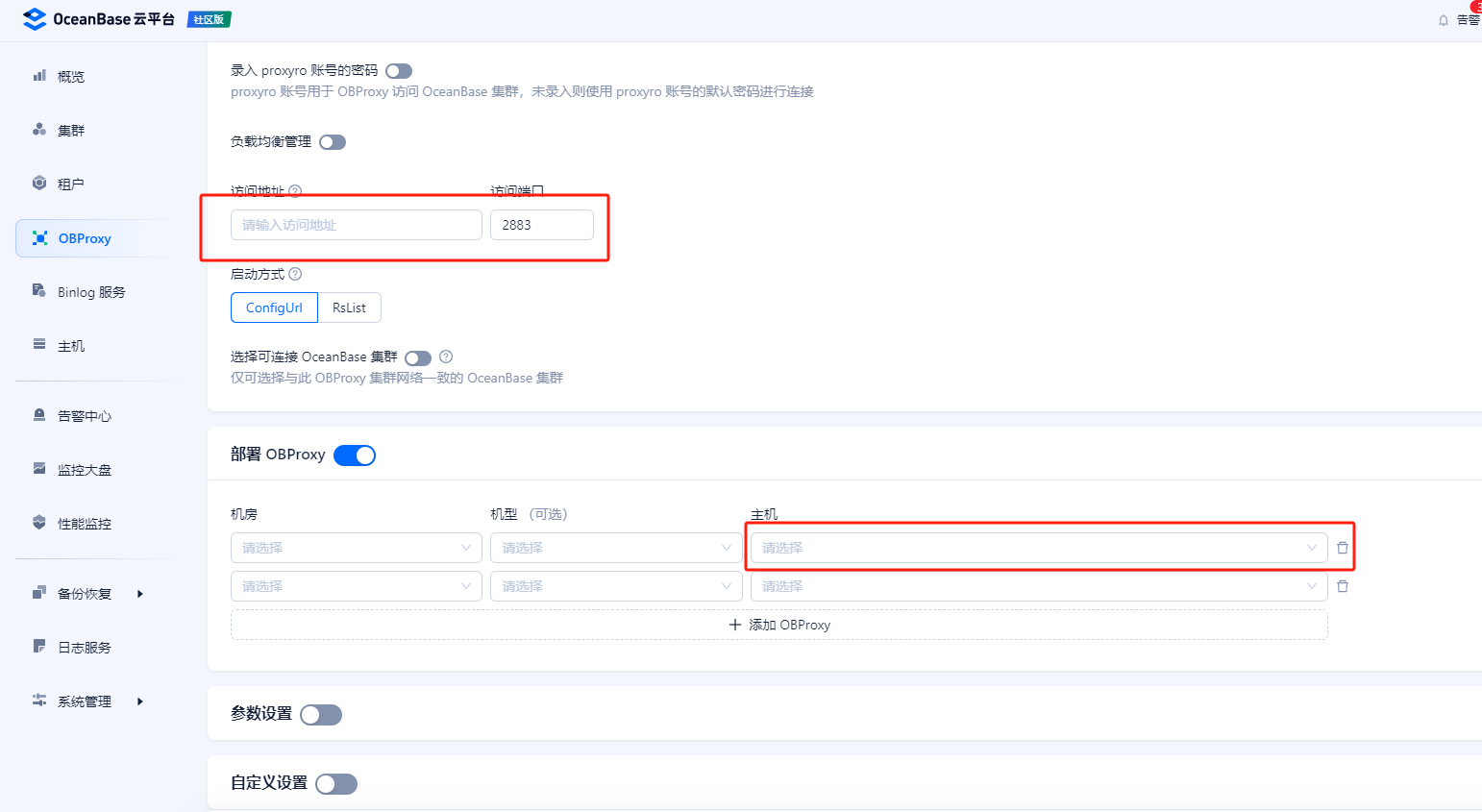The height and width of the screenshot is (812, 1482).
Task: Open first row 机房 dropdown
Action: coord(357,548)
